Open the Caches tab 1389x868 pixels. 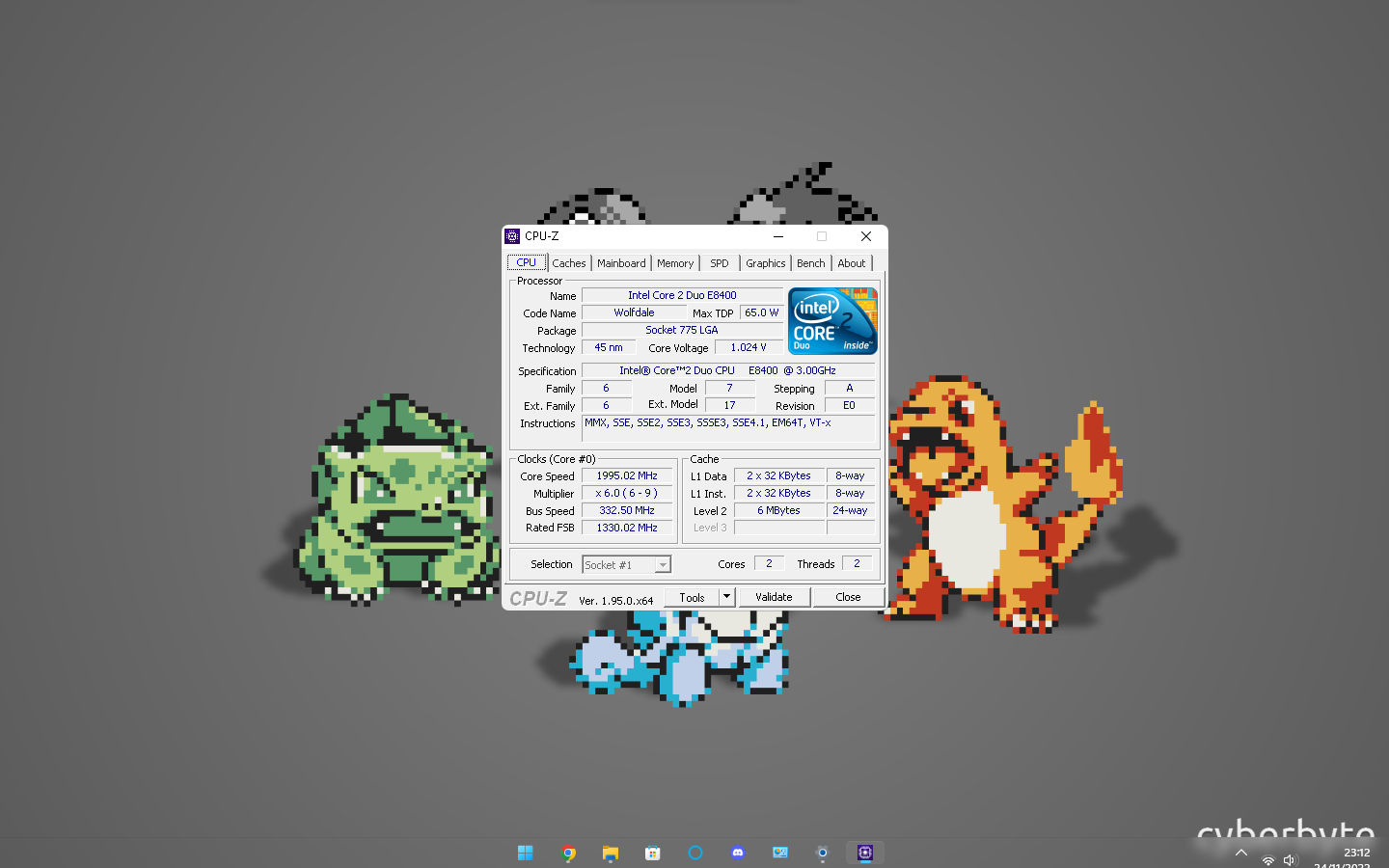[569, 263]
